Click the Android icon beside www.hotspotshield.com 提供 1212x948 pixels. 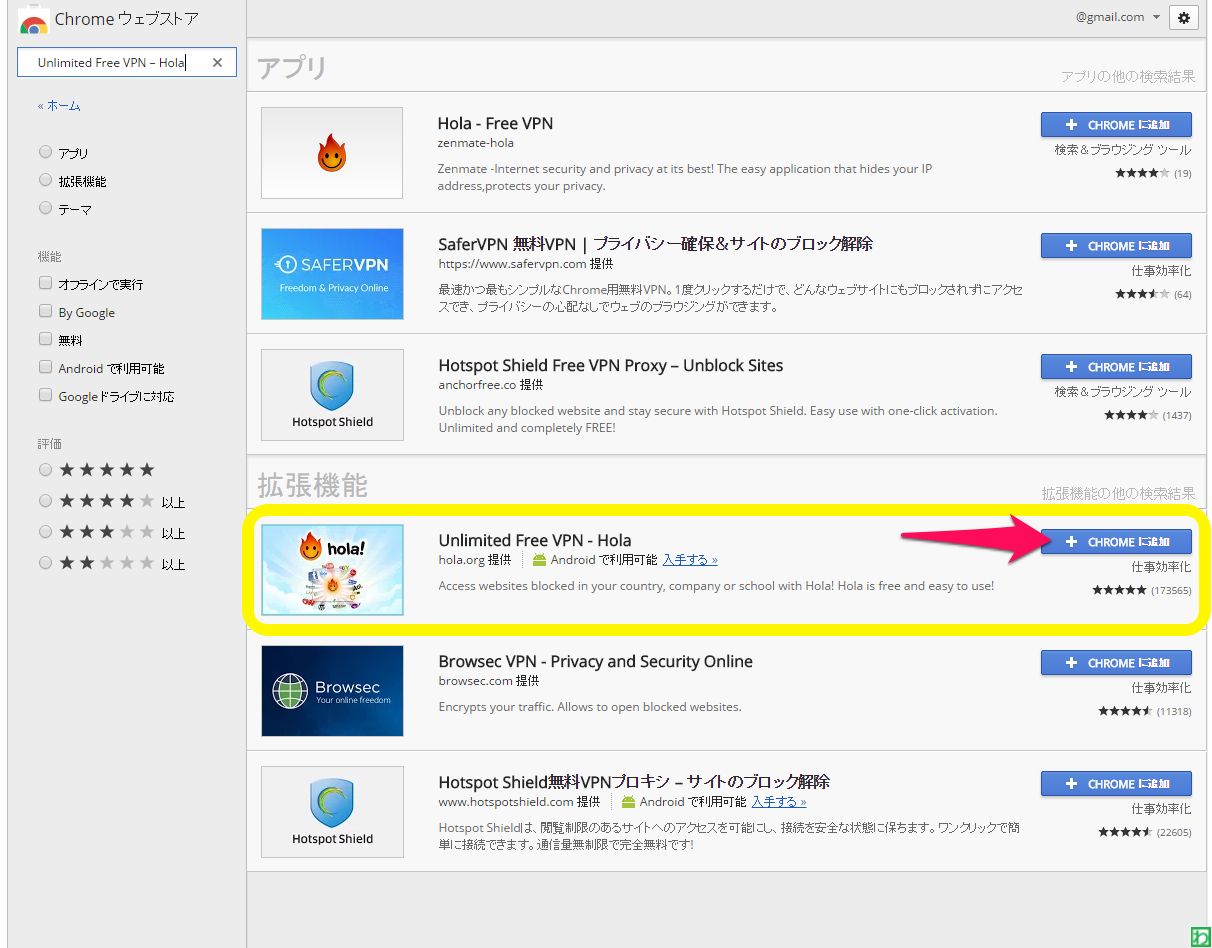[628, 802]
